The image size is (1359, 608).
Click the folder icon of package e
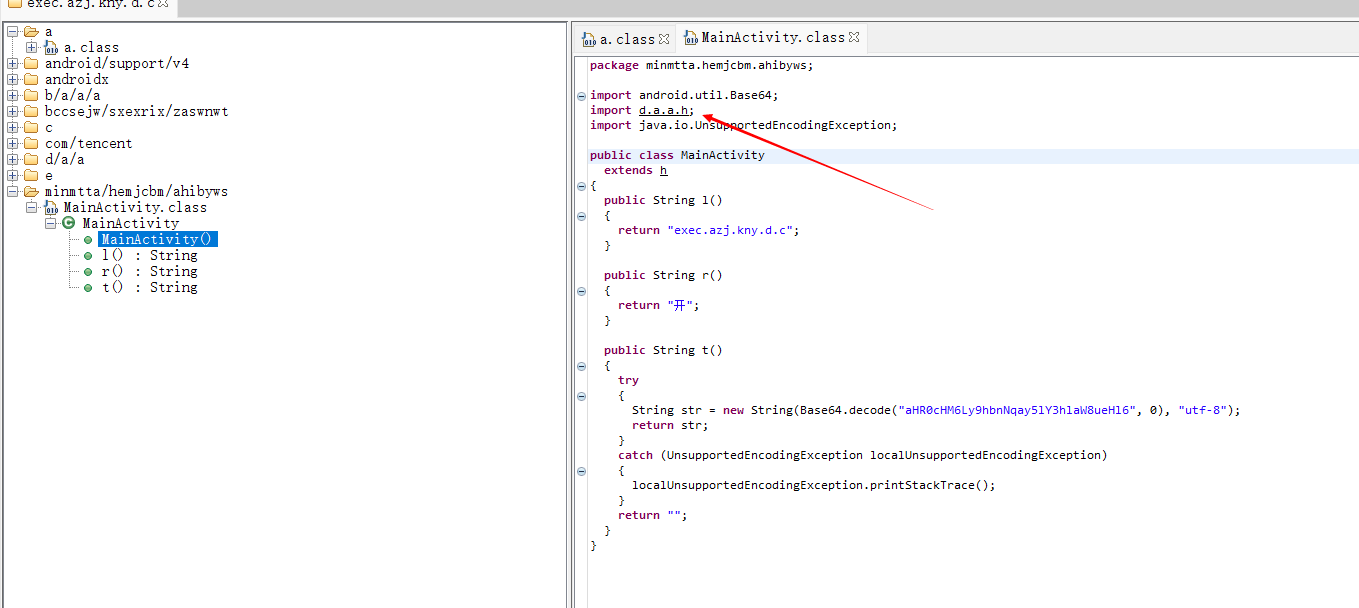tap(31, 175)
